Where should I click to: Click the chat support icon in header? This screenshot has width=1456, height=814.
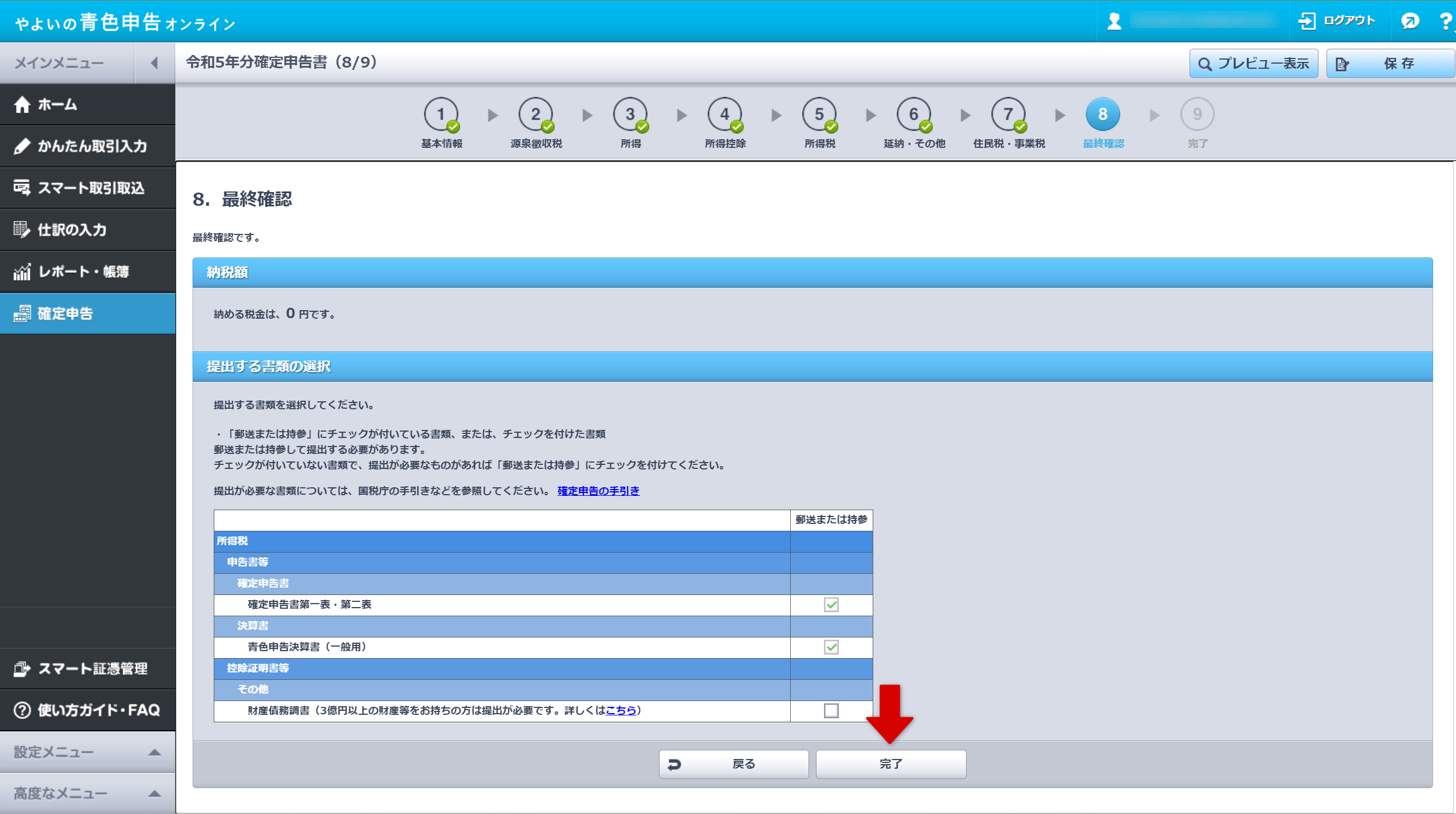1410,21
